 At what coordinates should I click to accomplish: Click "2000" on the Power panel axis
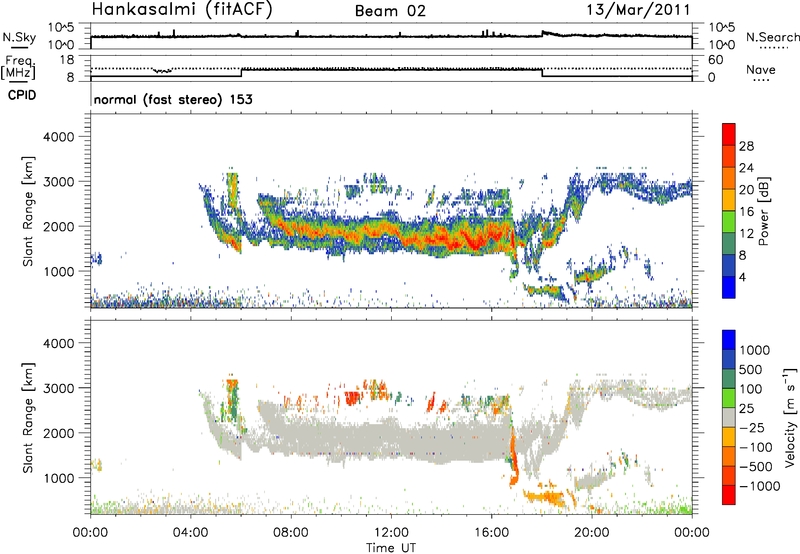click(x=58, y=226)
